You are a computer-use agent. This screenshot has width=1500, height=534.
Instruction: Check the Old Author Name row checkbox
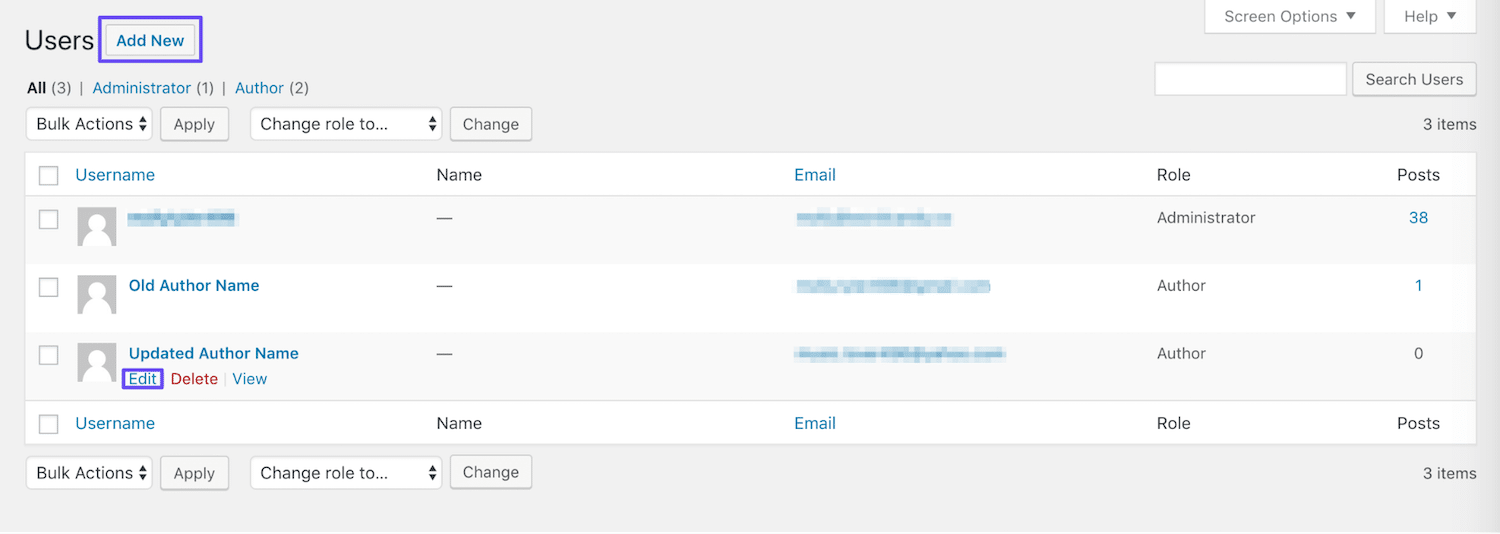tap(48, 287)
